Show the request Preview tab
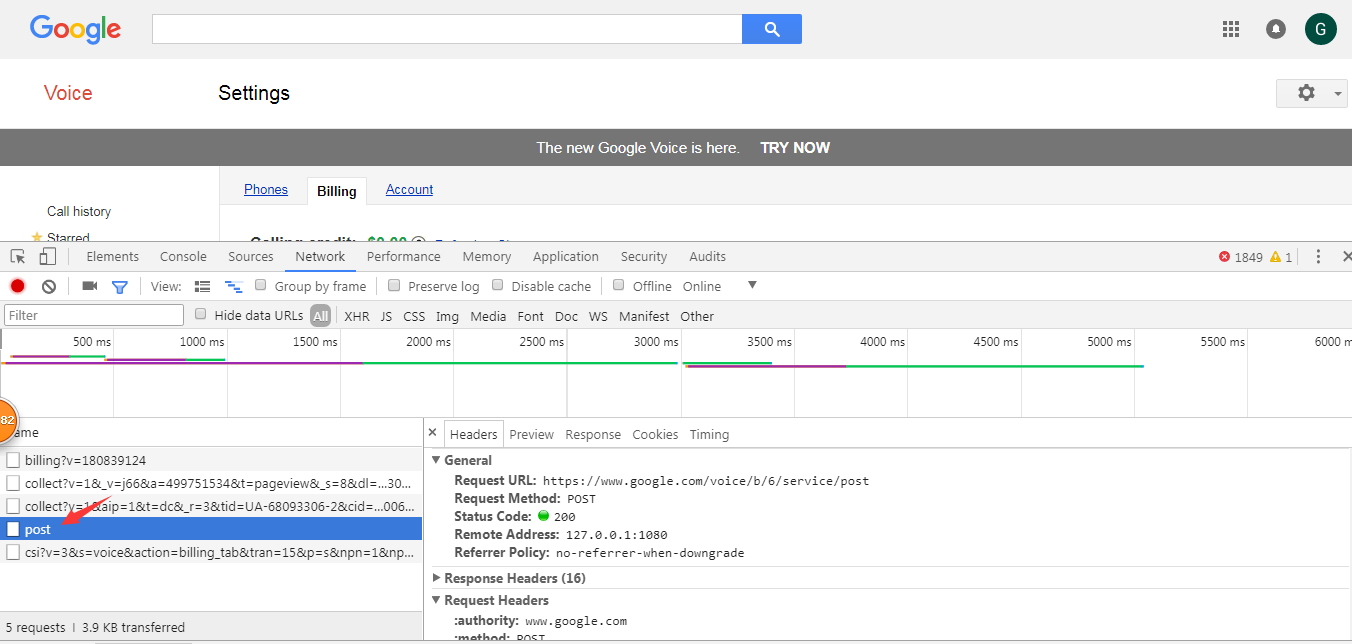1352x644 pixels. 531,434
